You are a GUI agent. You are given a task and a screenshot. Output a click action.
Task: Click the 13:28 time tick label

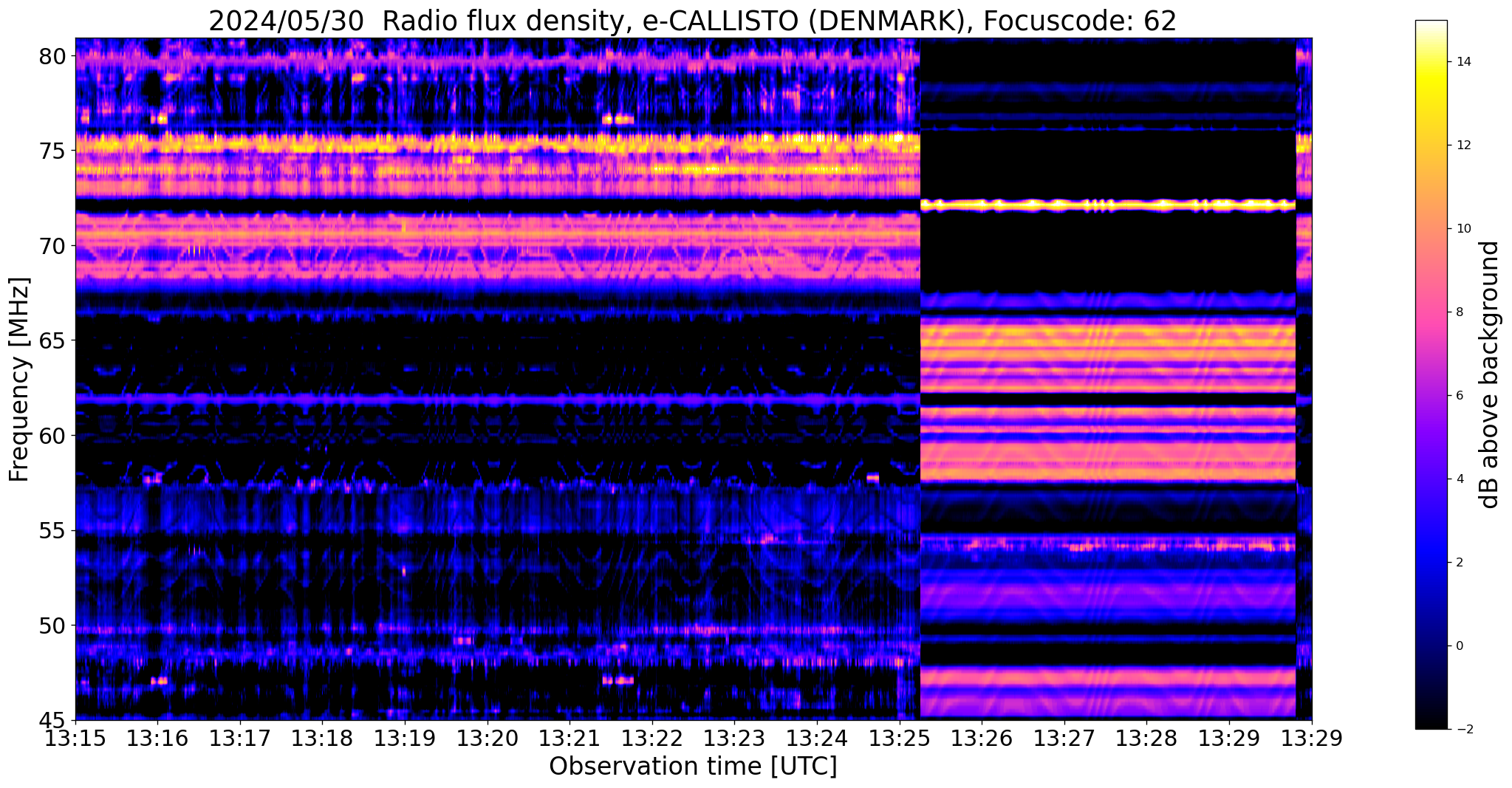pos(1146,739)
